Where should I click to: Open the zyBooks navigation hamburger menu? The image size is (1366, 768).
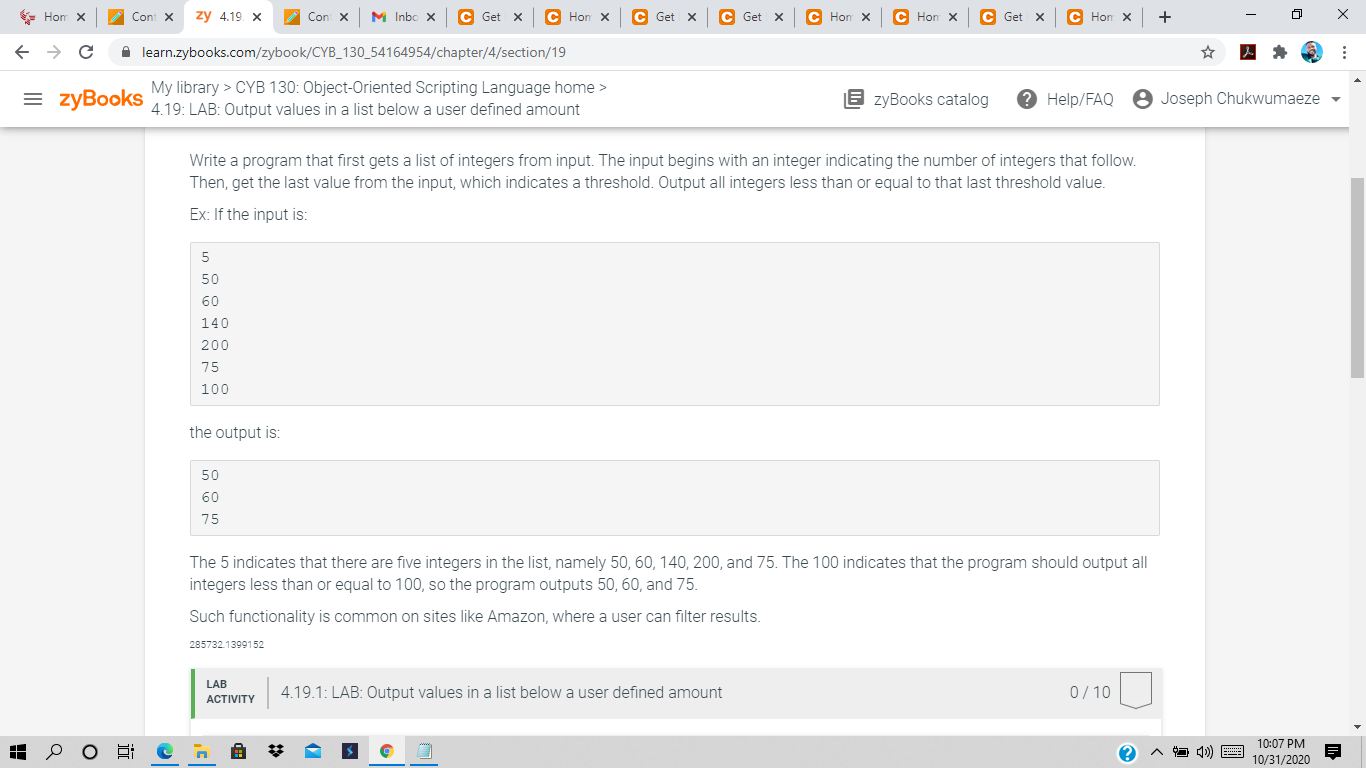tap(33, 99)
